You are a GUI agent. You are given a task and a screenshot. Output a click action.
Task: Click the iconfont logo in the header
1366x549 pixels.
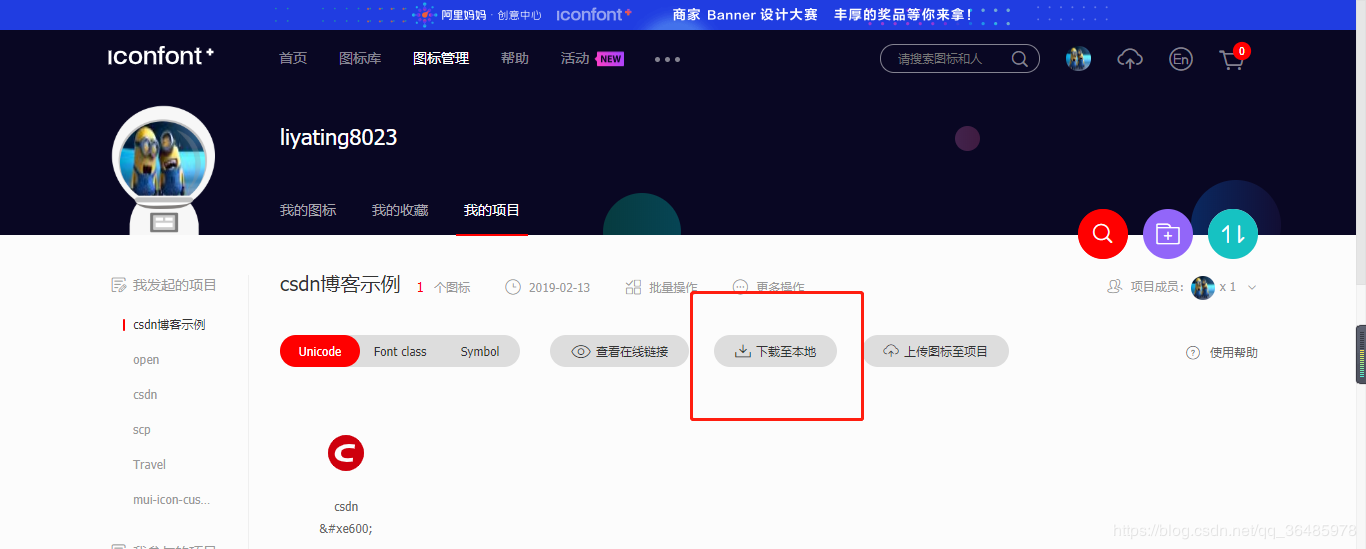pos(161,57)
